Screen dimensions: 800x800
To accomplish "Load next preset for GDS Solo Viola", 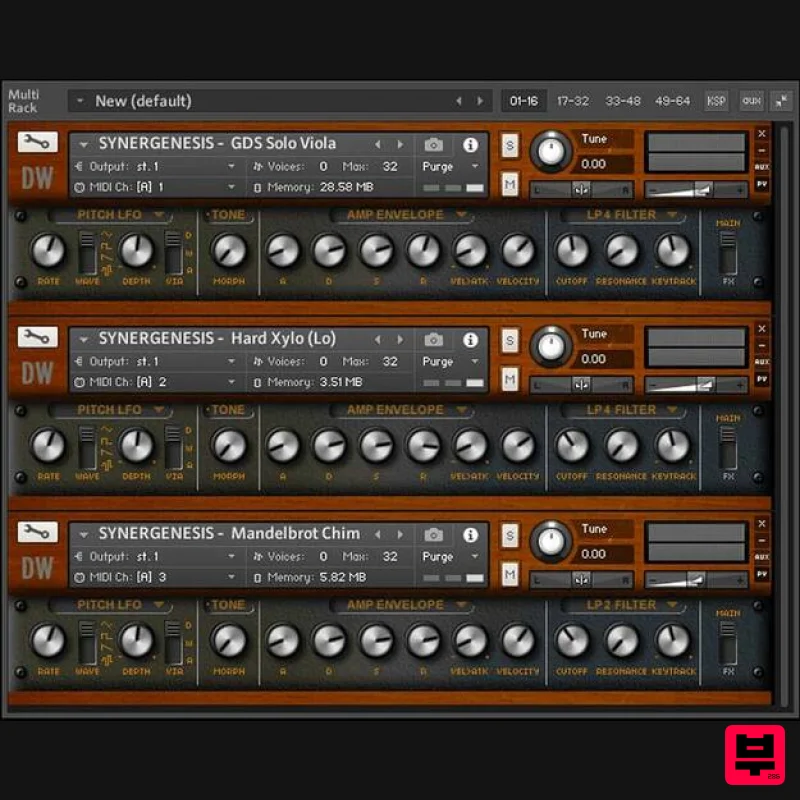I will point(401,145).
